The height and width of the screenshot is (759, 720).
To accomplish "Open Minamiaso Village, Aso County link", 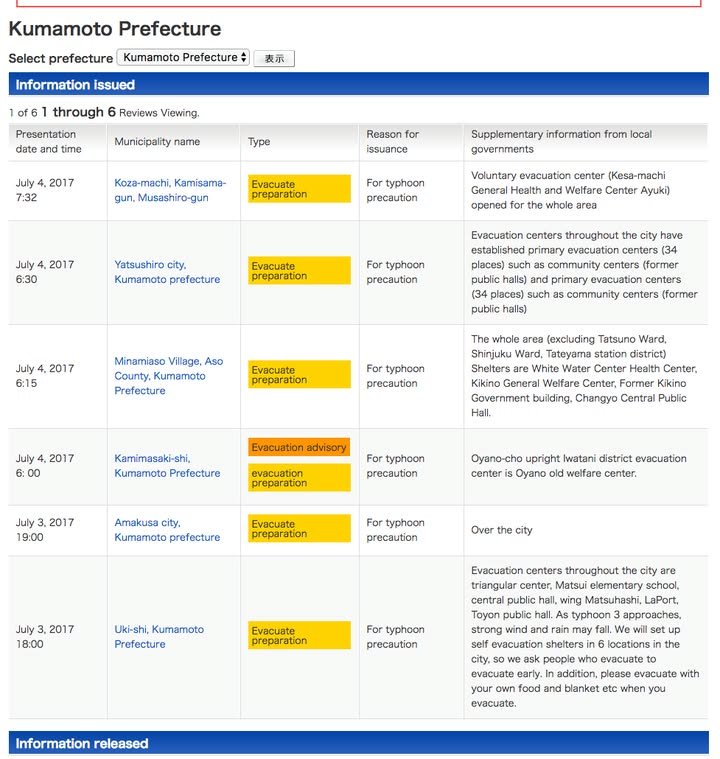I will pyautogui.click(x=169, y=375).
